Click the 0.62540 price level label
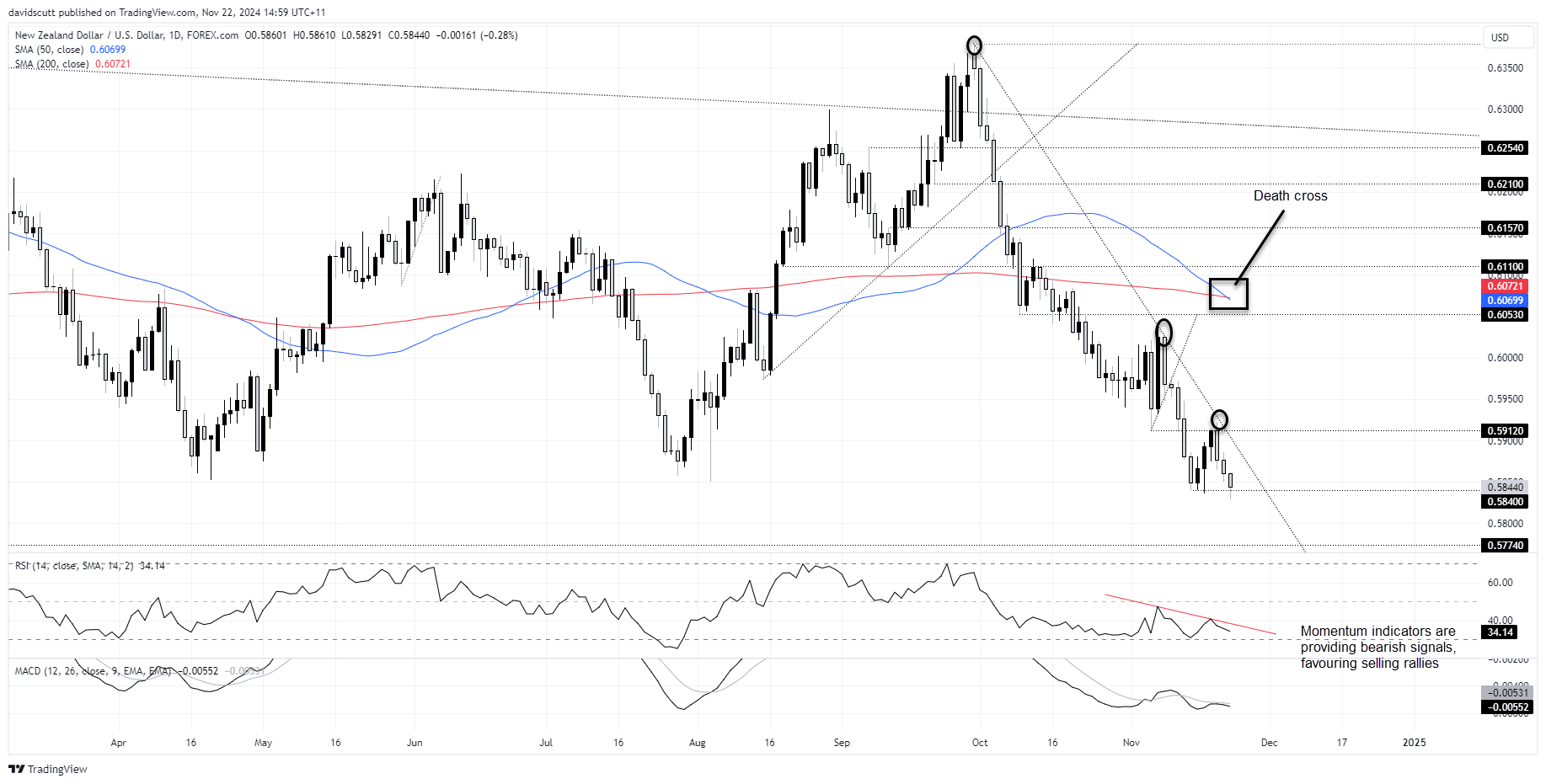Screen dimensions: 1546x784 click(1504, 148)
